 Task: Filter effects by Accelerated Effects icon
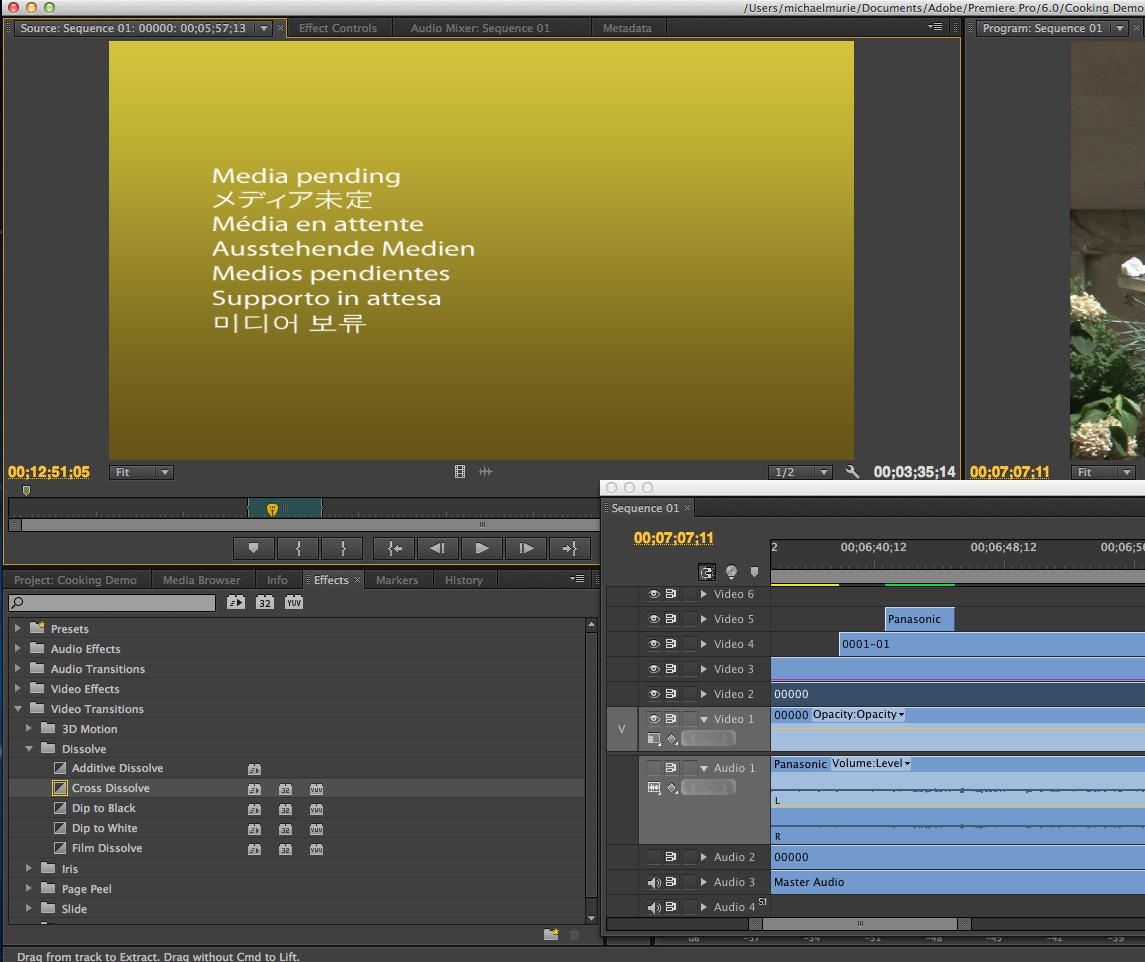237,602
